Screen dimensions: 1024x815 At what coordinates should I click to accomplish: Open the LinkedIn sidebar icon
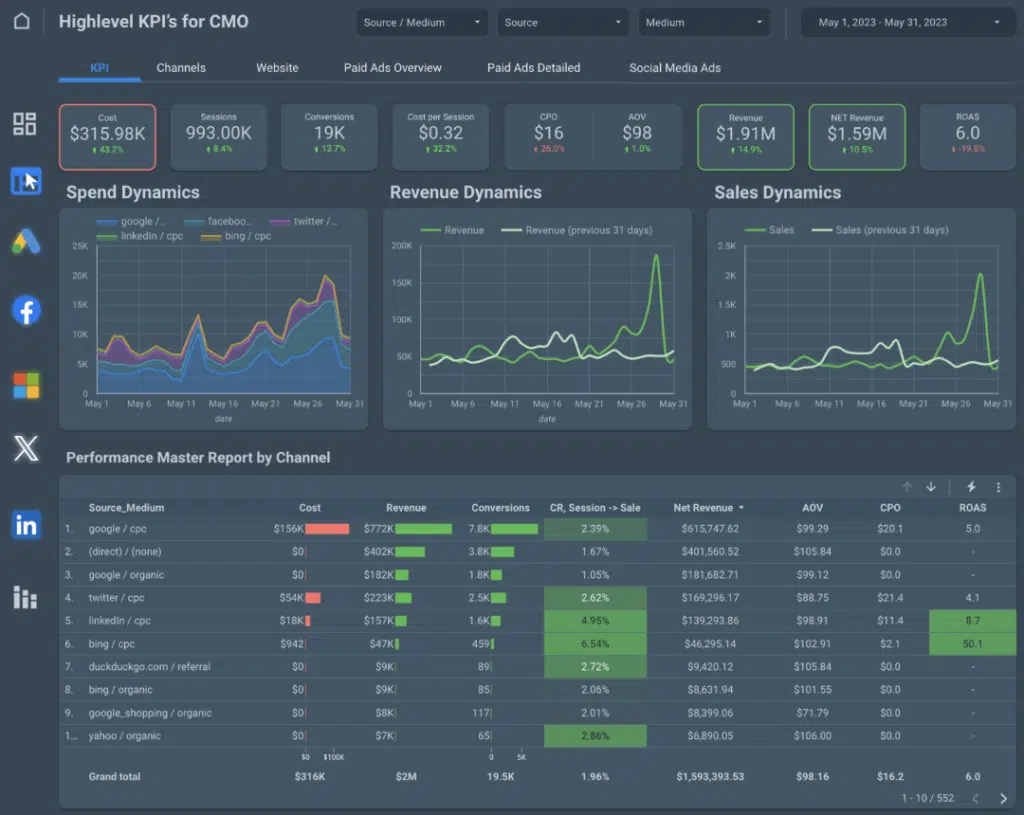[26, 525]
